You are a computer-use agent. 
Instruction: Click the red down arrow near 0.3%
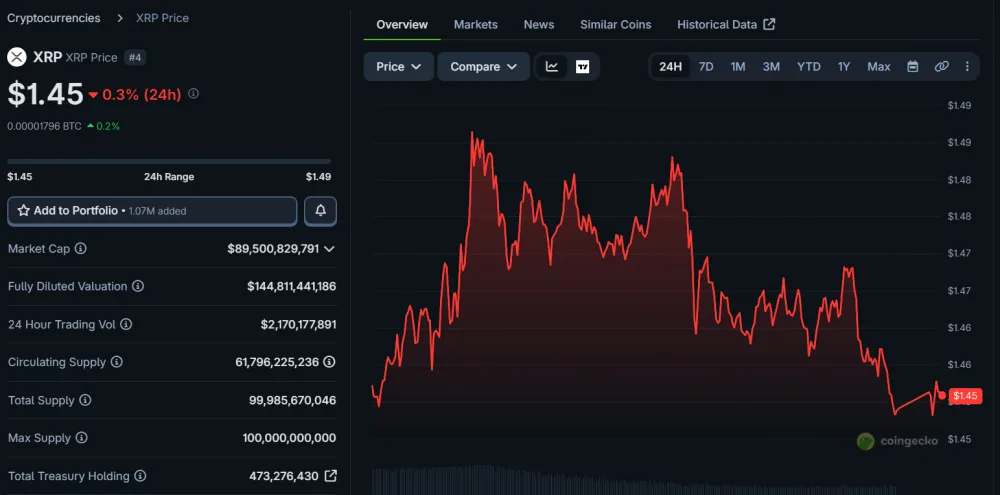pos(93,95)
